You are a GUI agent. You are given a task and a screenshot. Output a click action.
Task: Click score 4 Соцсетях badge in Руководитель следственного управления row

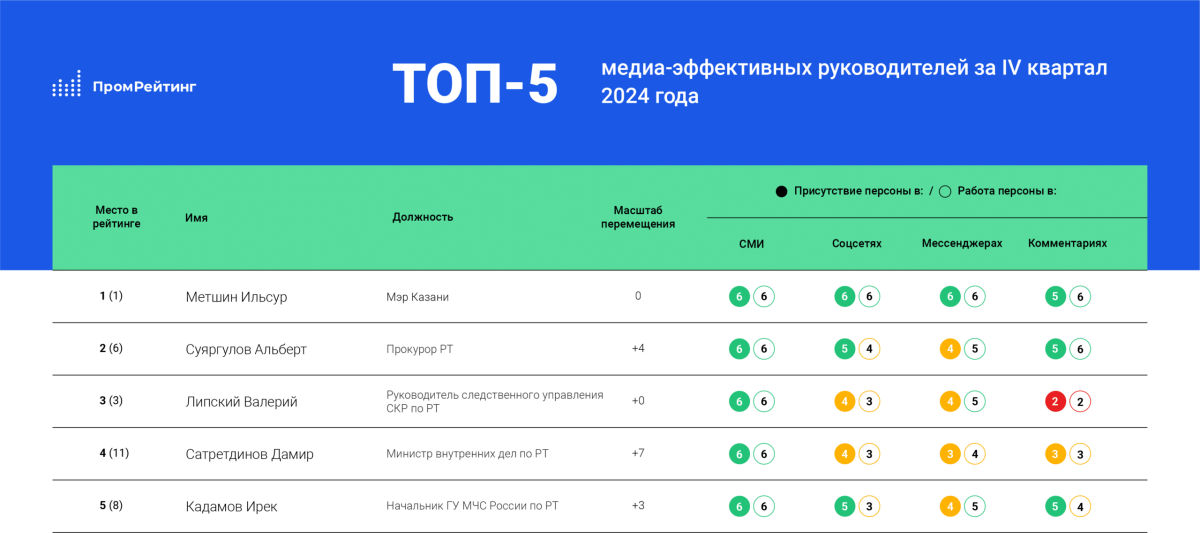point(845,402)
